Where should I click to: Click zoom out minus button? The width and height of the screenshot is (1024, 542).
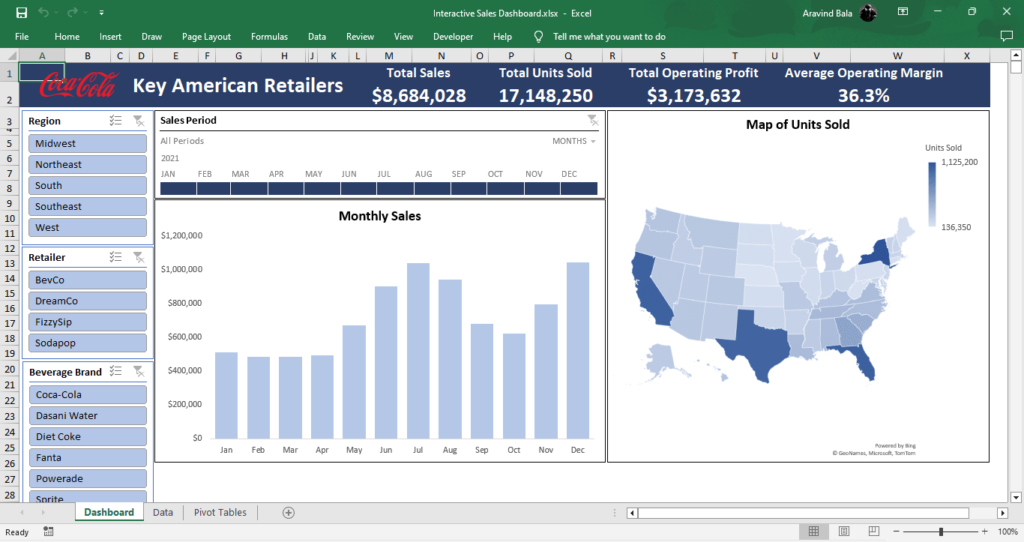897,532
